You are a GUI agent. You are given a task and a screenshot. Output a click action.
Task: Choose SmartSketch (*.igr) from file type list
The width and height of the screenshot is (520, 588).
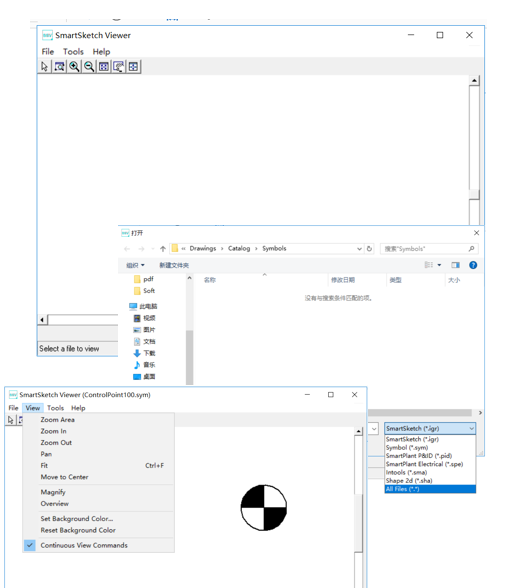(430, 439)
